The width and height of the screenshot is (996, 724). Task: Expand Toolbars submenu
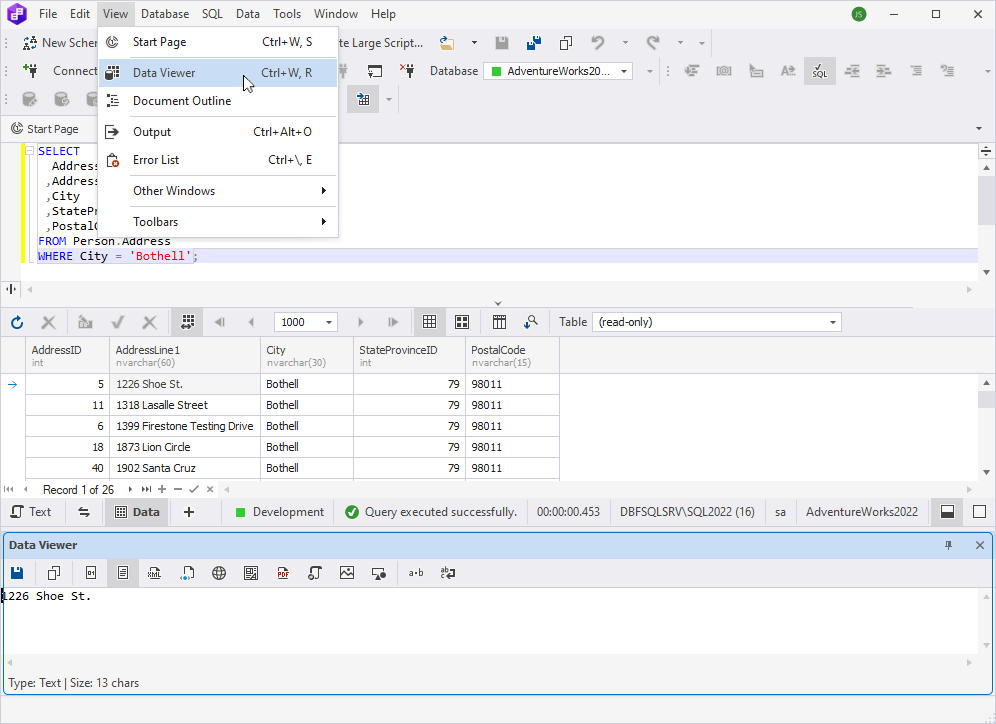tap(218, 222)
